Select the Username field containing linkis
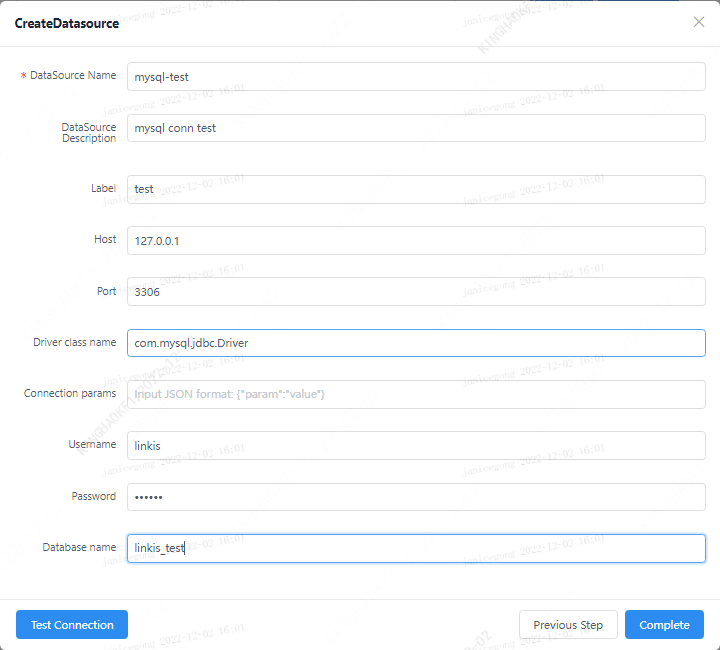 coord(416,445)
